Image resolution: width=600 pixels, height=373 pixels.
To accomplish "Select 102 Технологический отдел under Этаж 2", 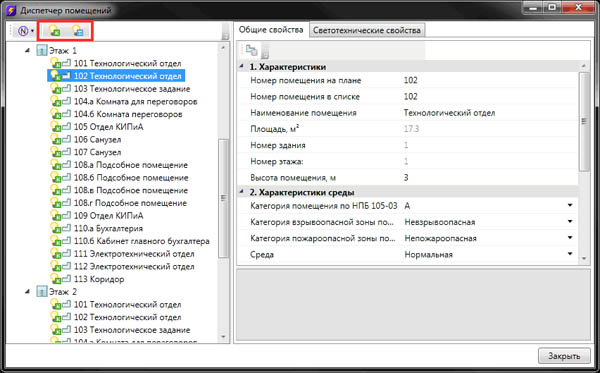I will click(x=127, y=317).
